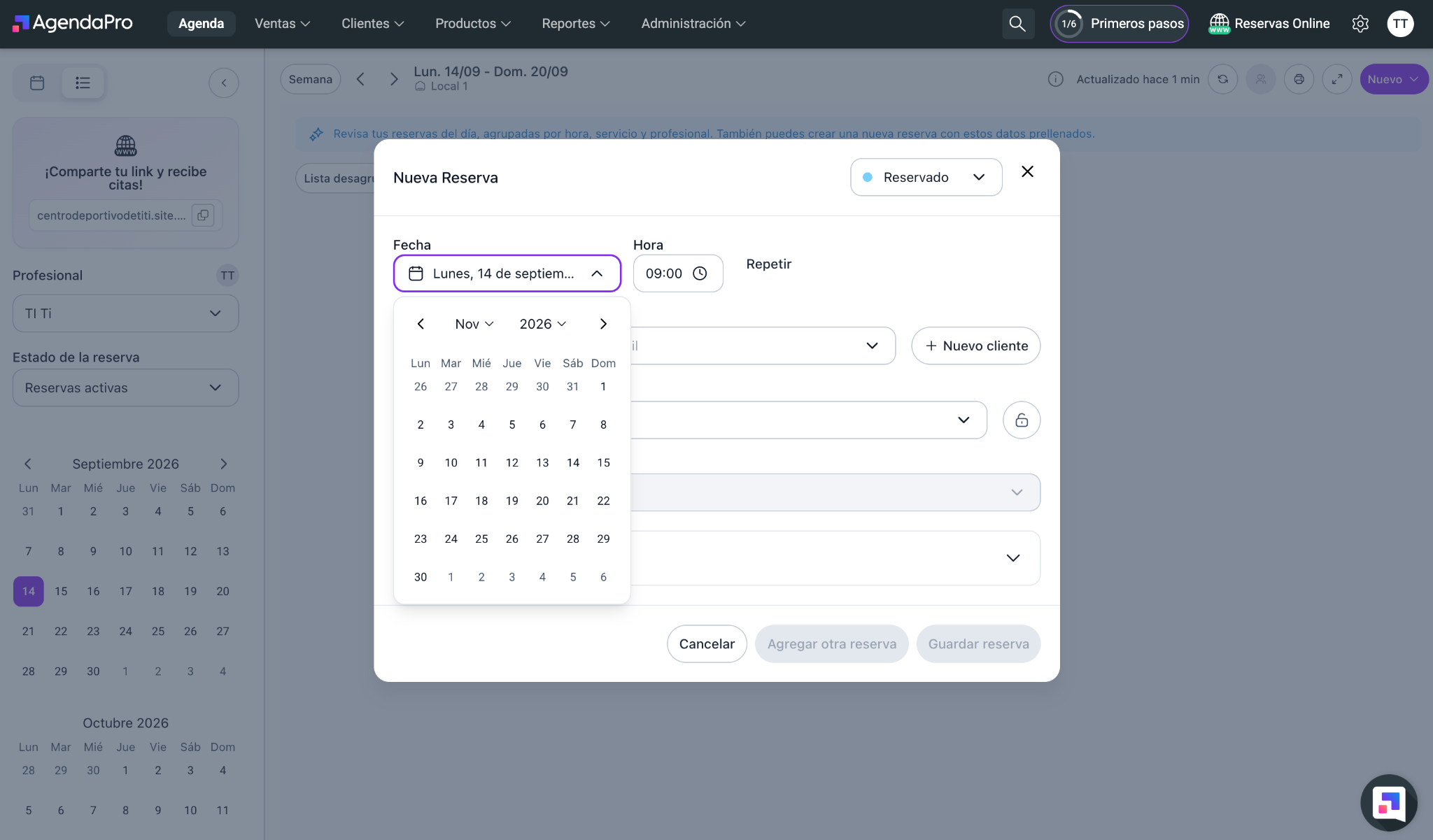
Task: Open the Reservas activas dropdown
Action: (x=126, y=387)
